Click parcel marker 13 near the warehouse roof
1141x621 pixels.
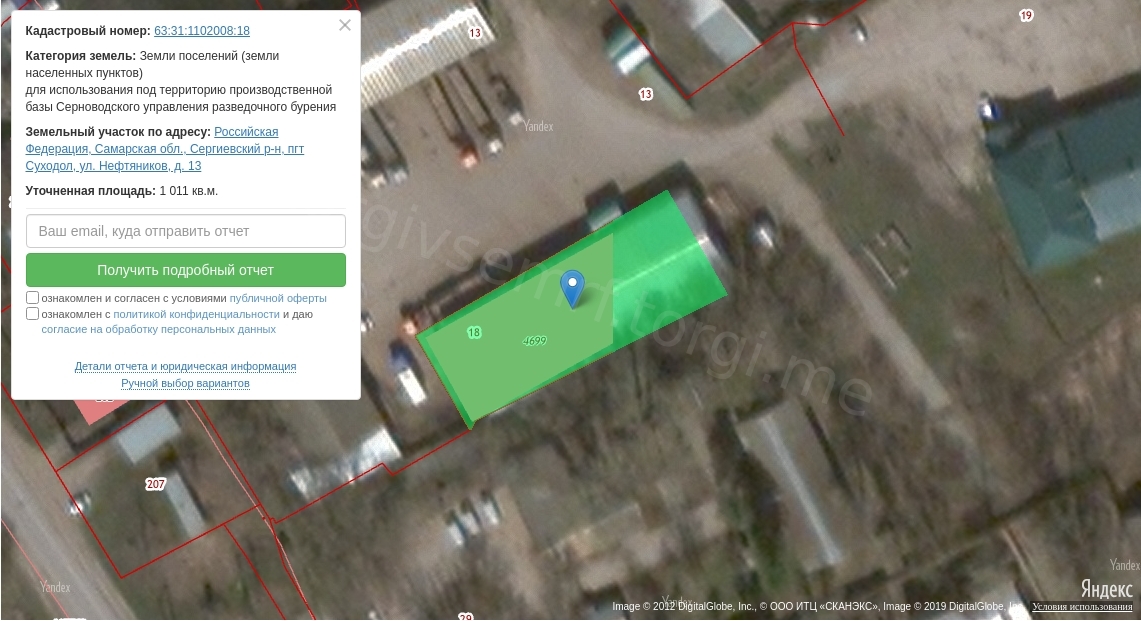[x=475, y=33]
